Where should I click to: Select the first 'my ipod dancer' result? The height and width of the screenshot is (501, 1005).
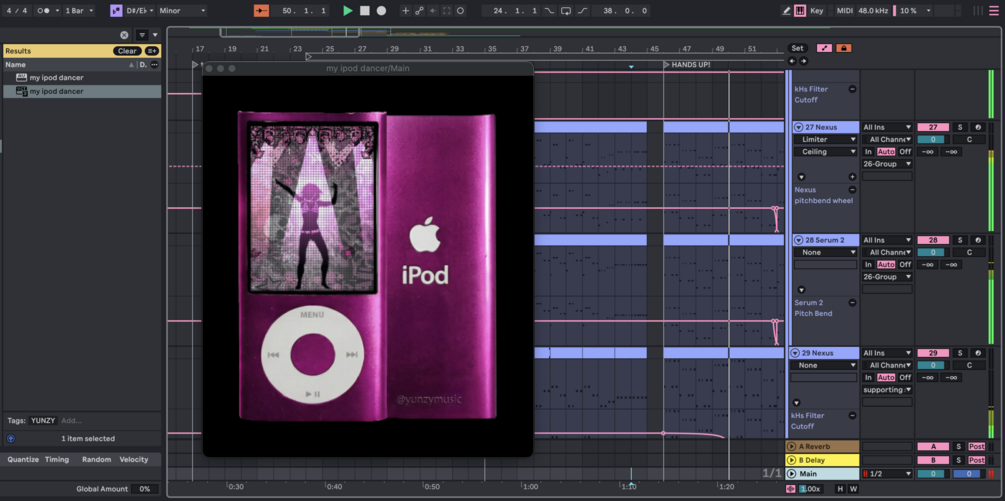tap(81, 78)
